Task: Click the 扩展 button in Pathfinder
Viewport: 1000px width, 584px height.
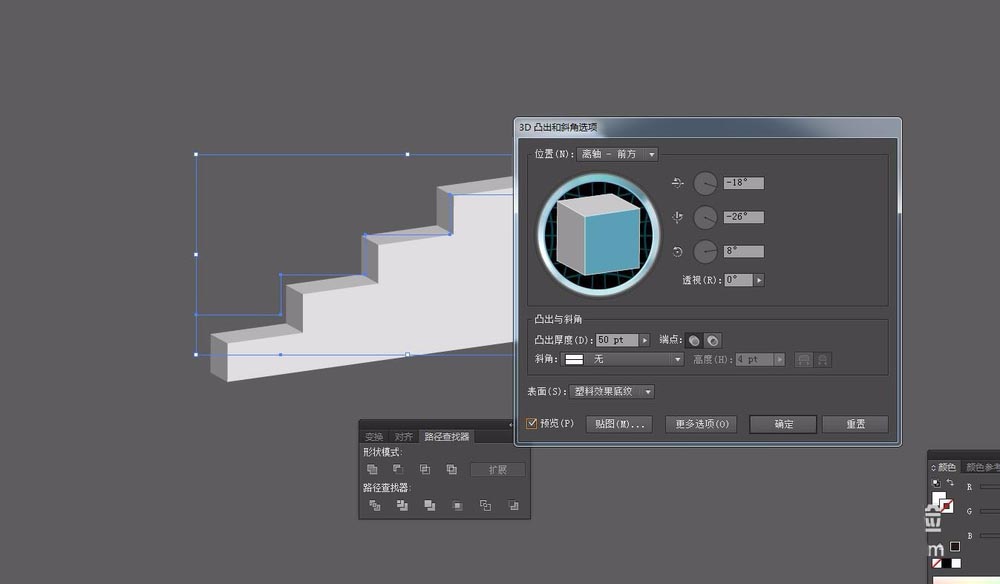Action: click(x=497, y=470)
